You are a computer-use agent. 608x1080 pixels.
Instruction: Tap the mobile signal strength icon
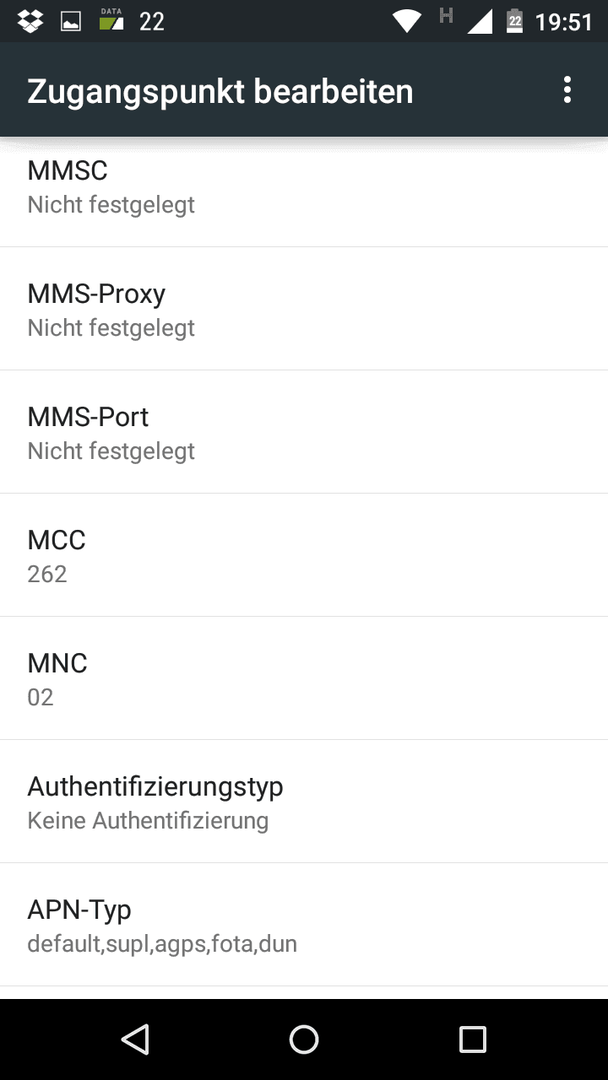pos(480,22)
